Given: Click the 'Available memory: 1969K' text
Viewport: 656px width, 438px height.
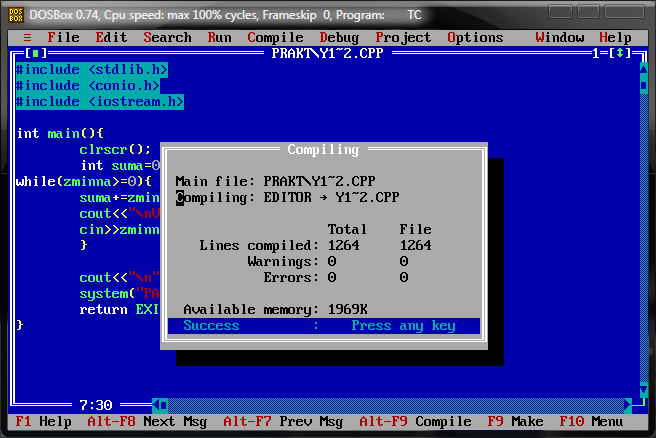Looking at the screenshot, I should (275, 310).
